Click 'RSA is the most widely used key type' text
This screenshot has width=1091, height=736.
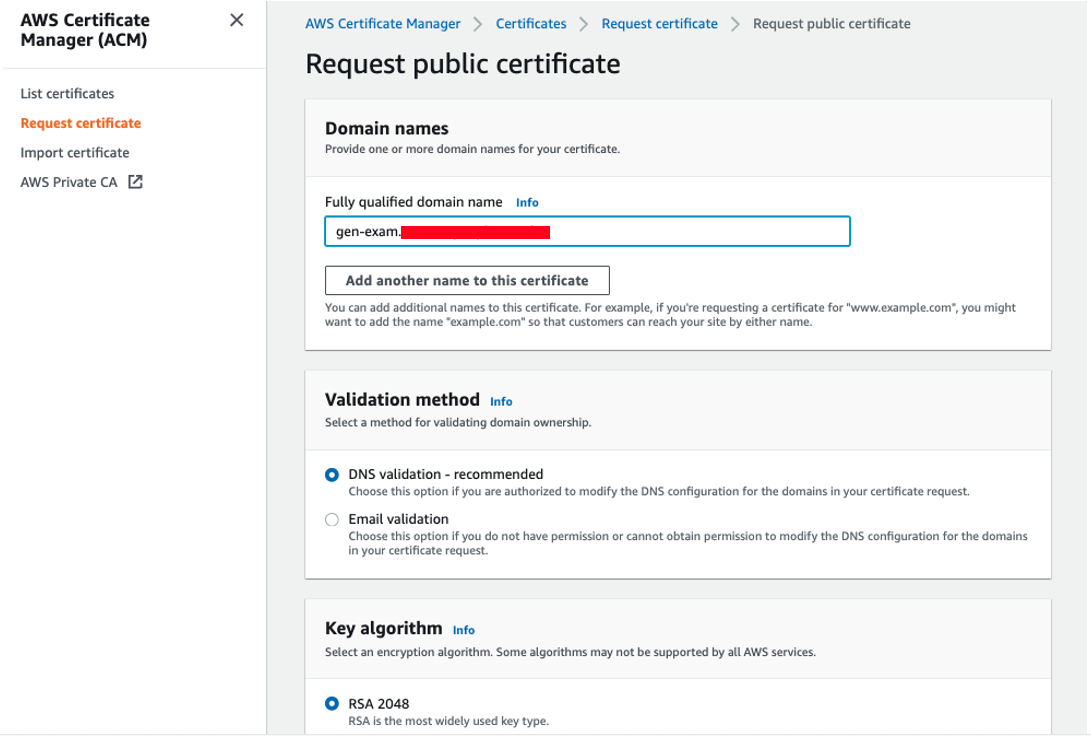[x=449, y=721]
